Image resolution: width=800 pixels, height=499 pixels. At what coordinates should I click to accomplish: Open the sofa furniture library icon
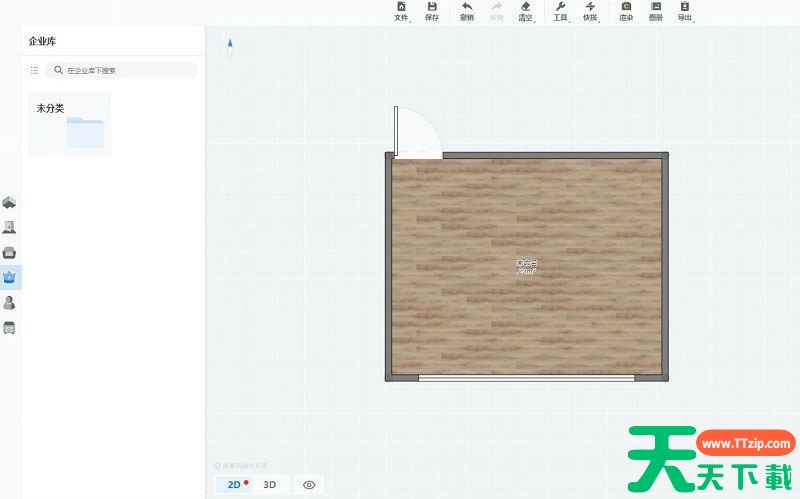(10, 252)
